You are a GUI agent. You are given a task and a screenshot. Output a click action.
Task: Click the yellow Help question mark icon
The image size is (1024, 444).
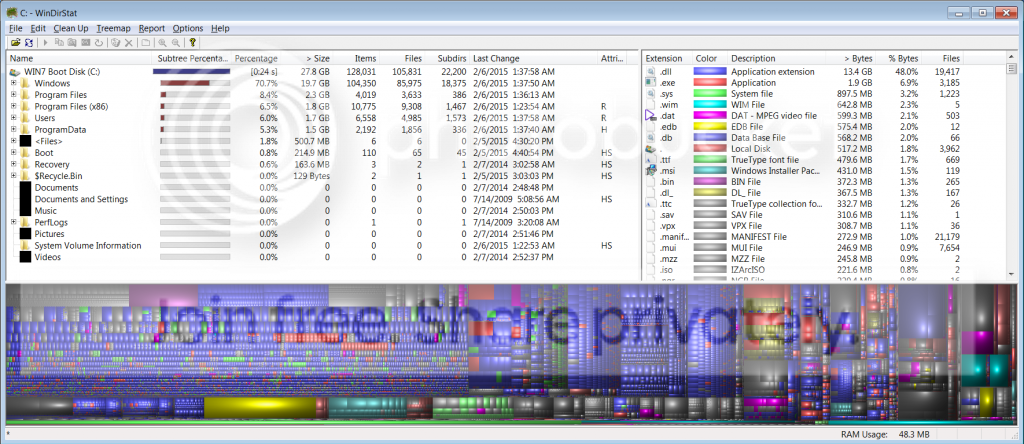click(x=192, y=42)
